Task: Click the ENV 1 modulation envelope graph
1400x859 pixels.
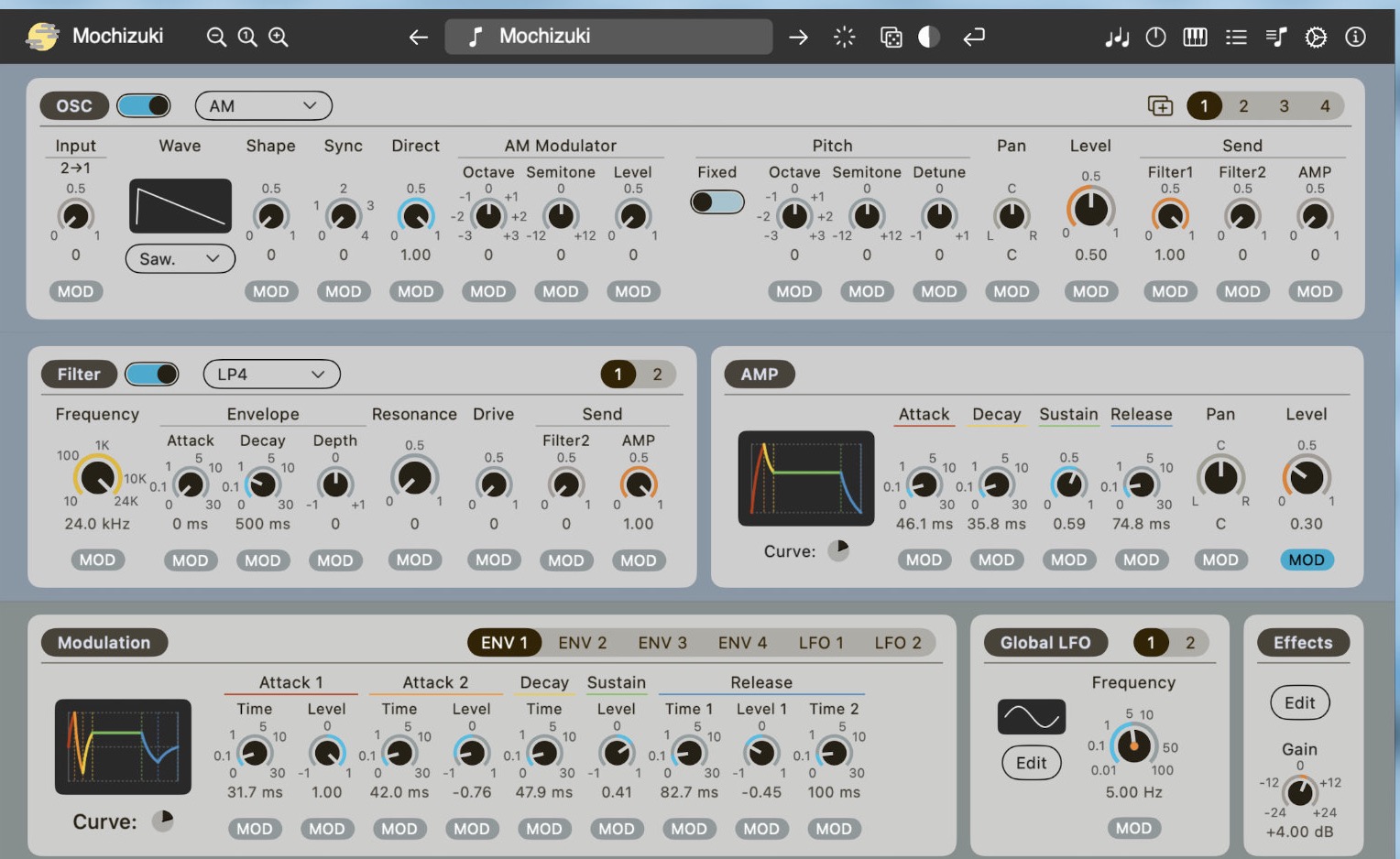Action: 123,746
